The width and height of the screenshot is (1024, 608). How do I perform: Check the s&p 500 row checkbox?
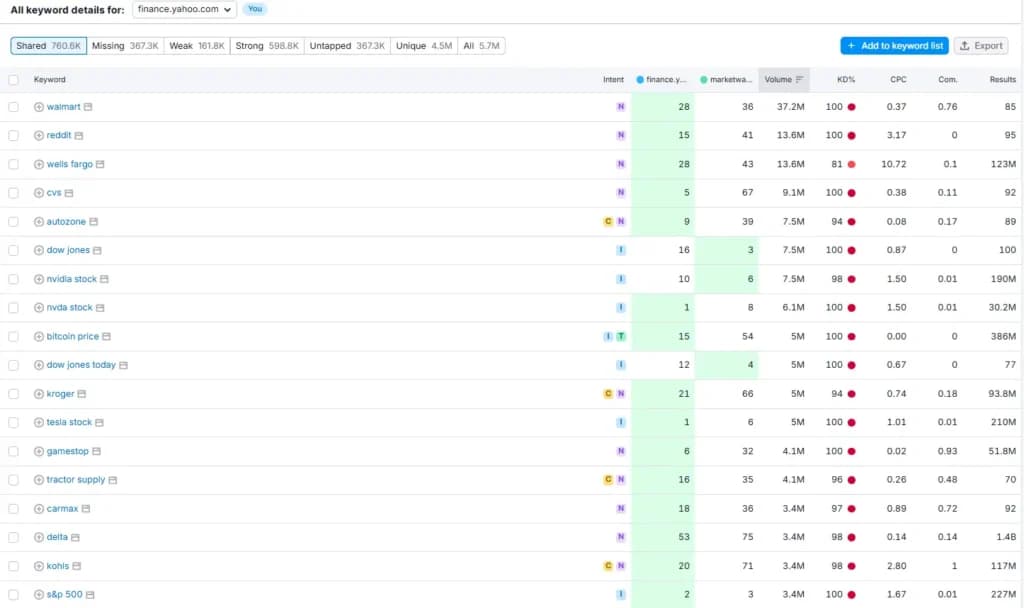(14, 595)
